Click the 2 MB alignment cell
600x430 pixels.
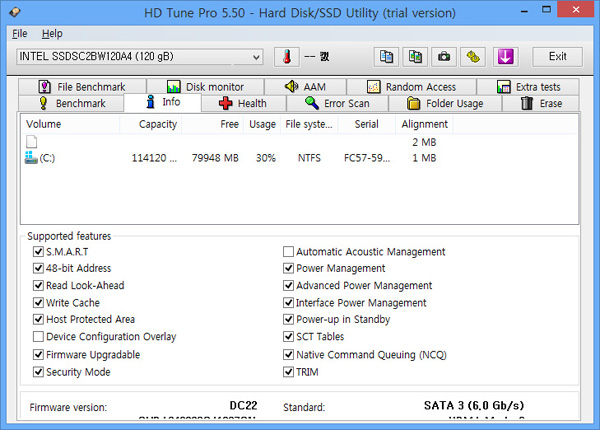[x=424, y=142]
